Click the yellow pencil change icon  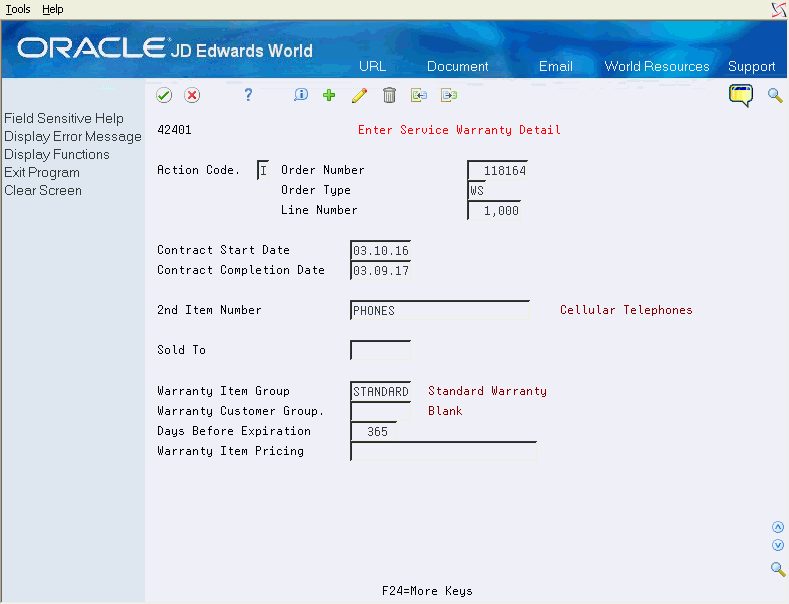[x=359, y=95]
